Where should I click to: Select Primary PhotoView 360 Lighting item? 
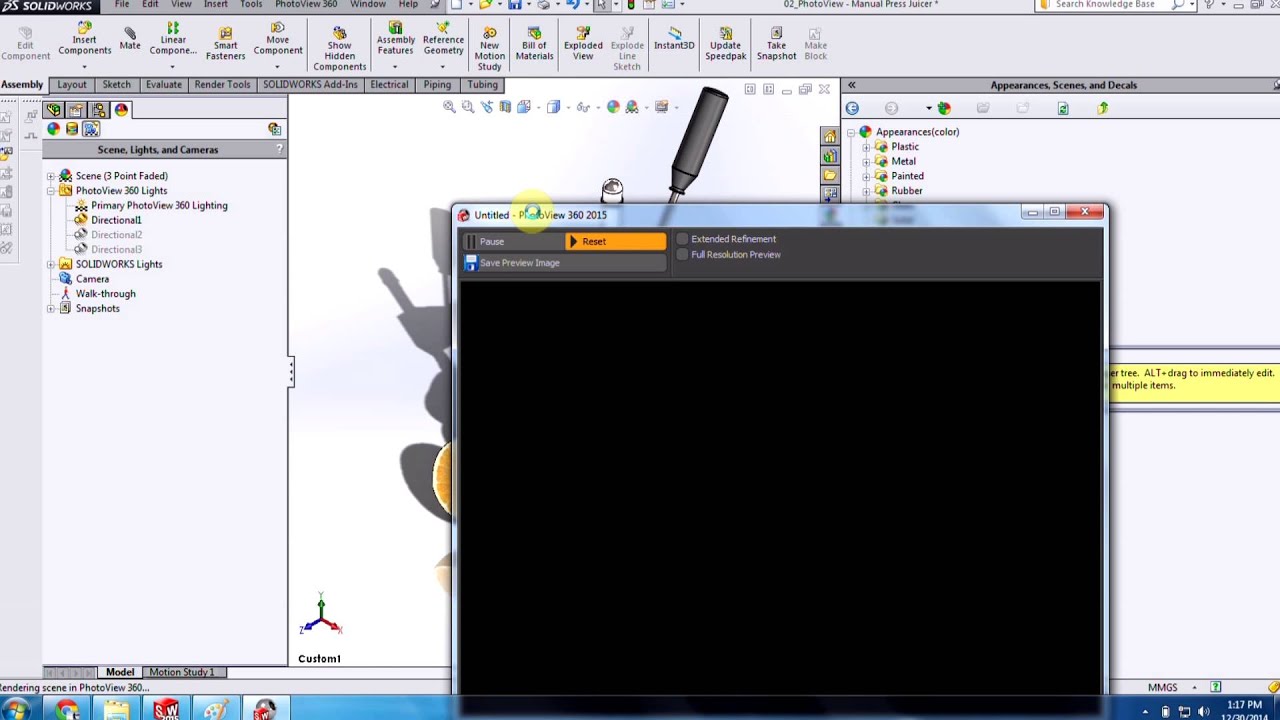(159, 206)
